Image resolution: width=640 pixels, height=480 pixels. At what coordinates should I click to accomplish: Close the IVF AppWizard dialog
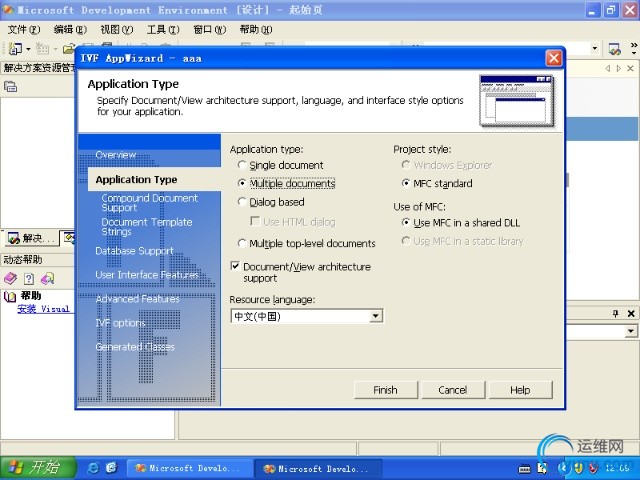pyautogui.click(x=553, y=58)
